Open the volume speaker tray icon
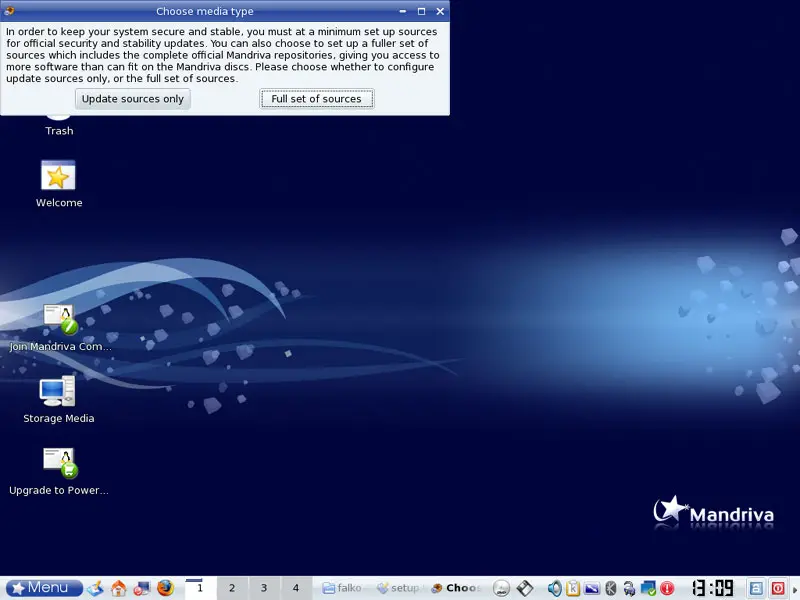The image size is (800, 600). [x=554, y=588]
